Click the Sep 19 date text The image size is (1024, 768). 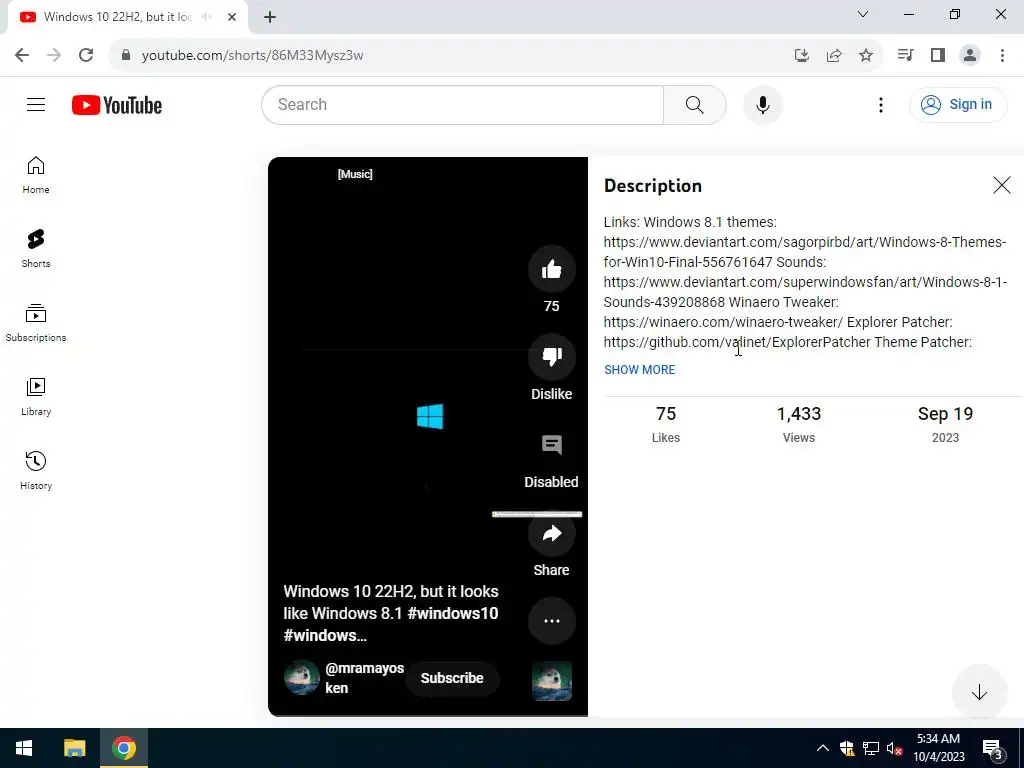click(945, 414)
